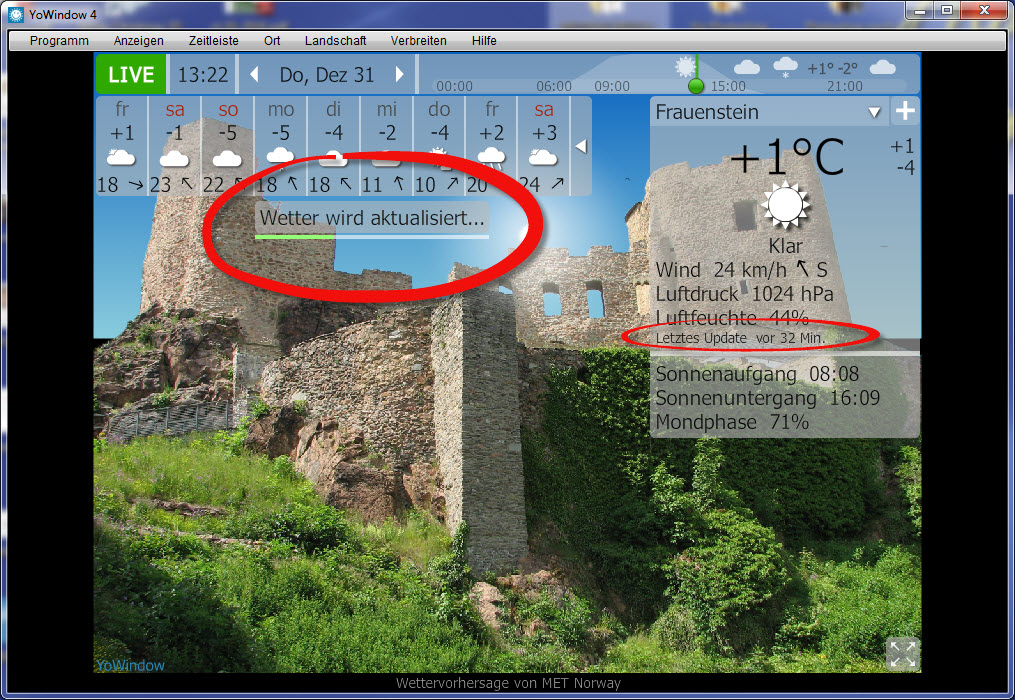
Task: Click the green LIVE button
Action: (131, 75)
